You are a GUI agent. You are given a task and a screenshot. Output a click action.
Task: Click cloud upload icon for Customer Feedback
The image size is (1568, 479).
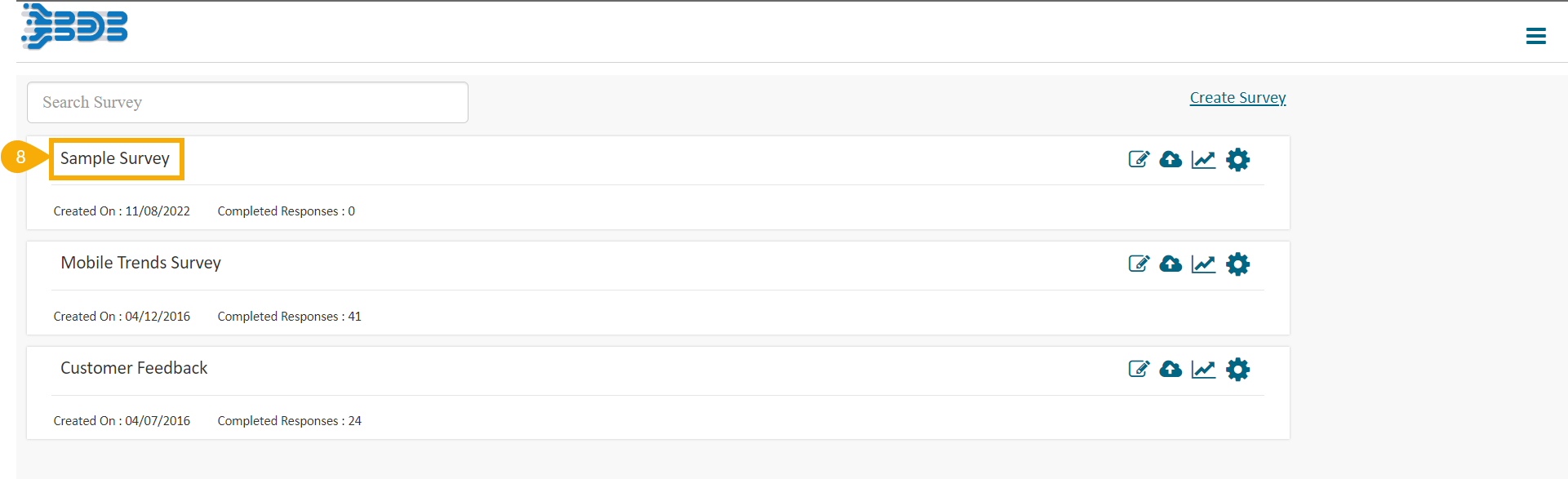[1170, 369]
